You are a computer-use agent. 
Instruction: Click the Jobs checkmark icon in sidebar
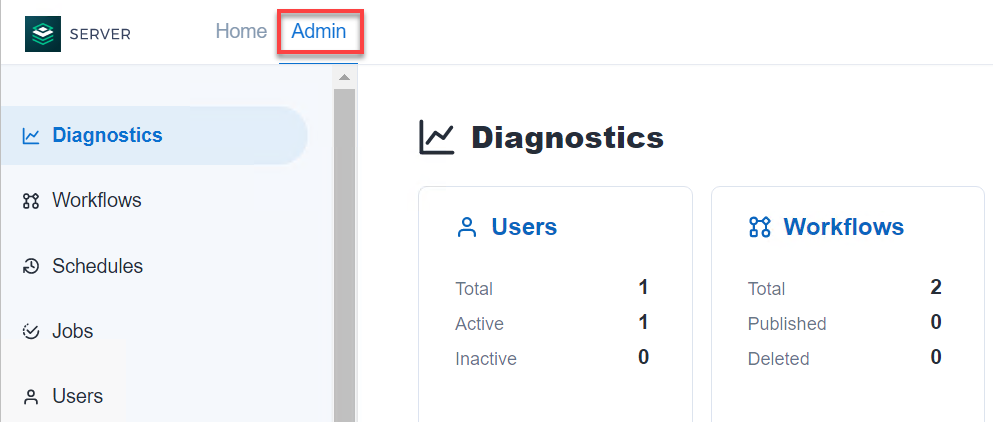click(31, 331)
